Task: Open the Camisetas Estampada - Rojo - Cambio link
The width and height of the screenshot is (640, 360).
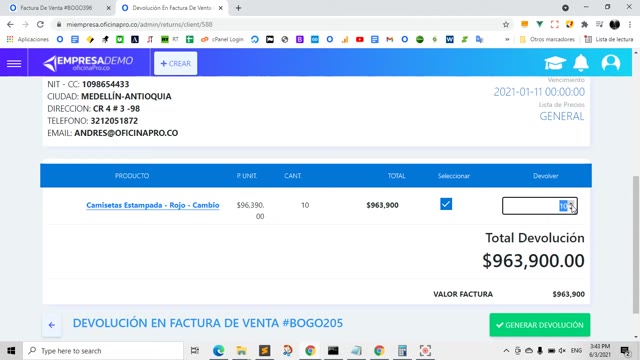Action: tap(153, 205)
